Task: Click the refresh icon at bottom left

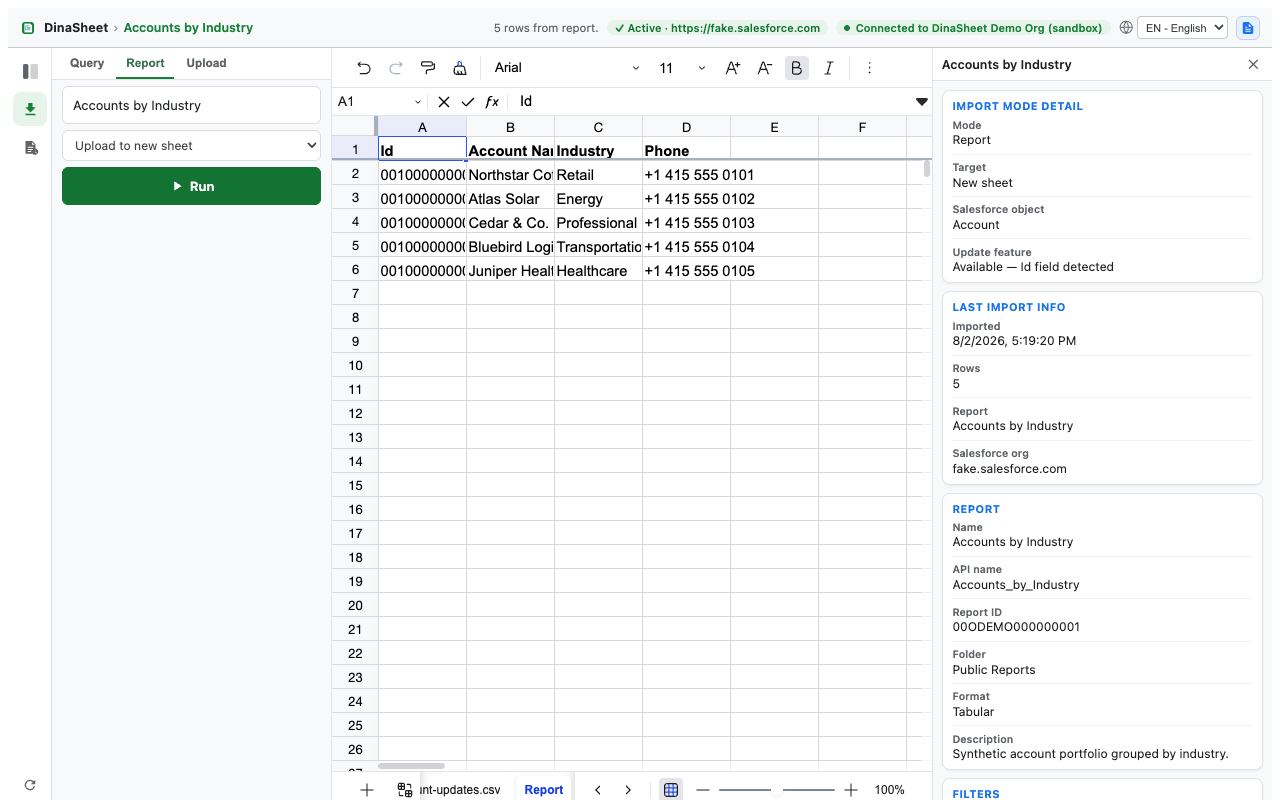Action: tap(30, 785)
